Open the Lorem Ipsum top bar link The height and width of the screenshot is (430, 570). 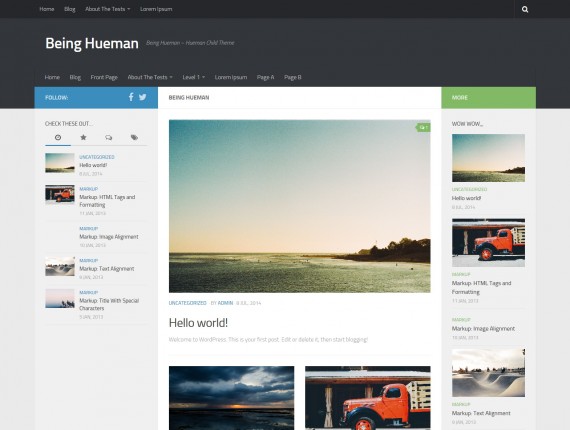pos(156,9)
